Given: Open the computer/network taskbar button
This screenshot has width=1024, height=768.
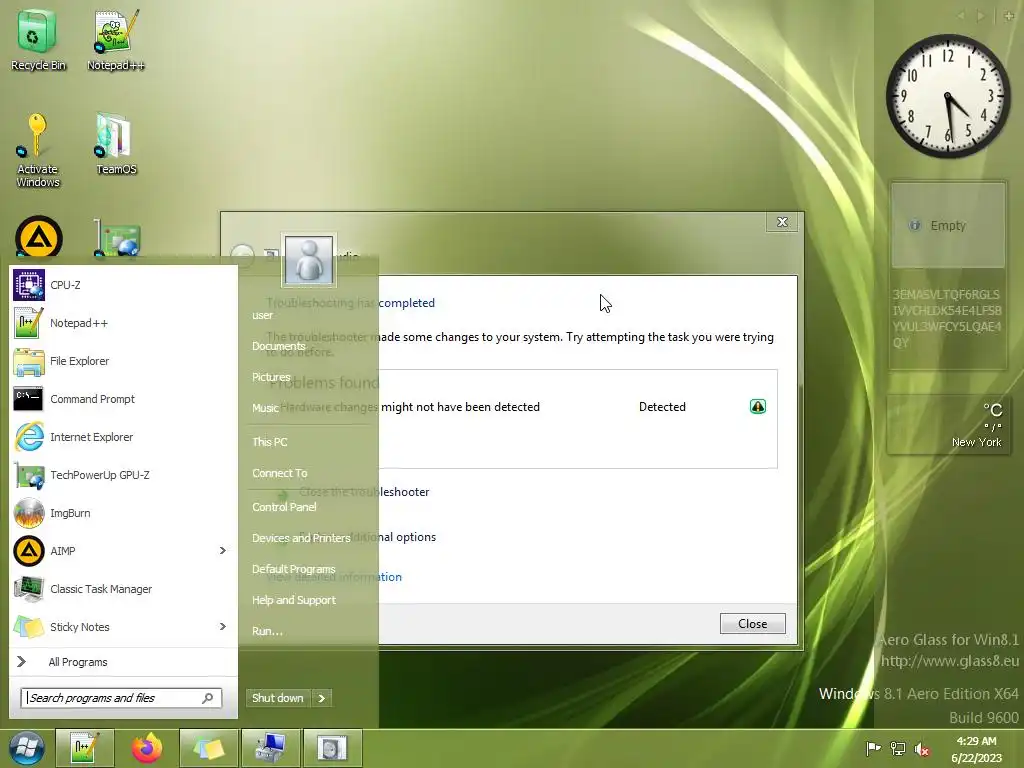Looking at the screenshot, I should tap(270, 748).
